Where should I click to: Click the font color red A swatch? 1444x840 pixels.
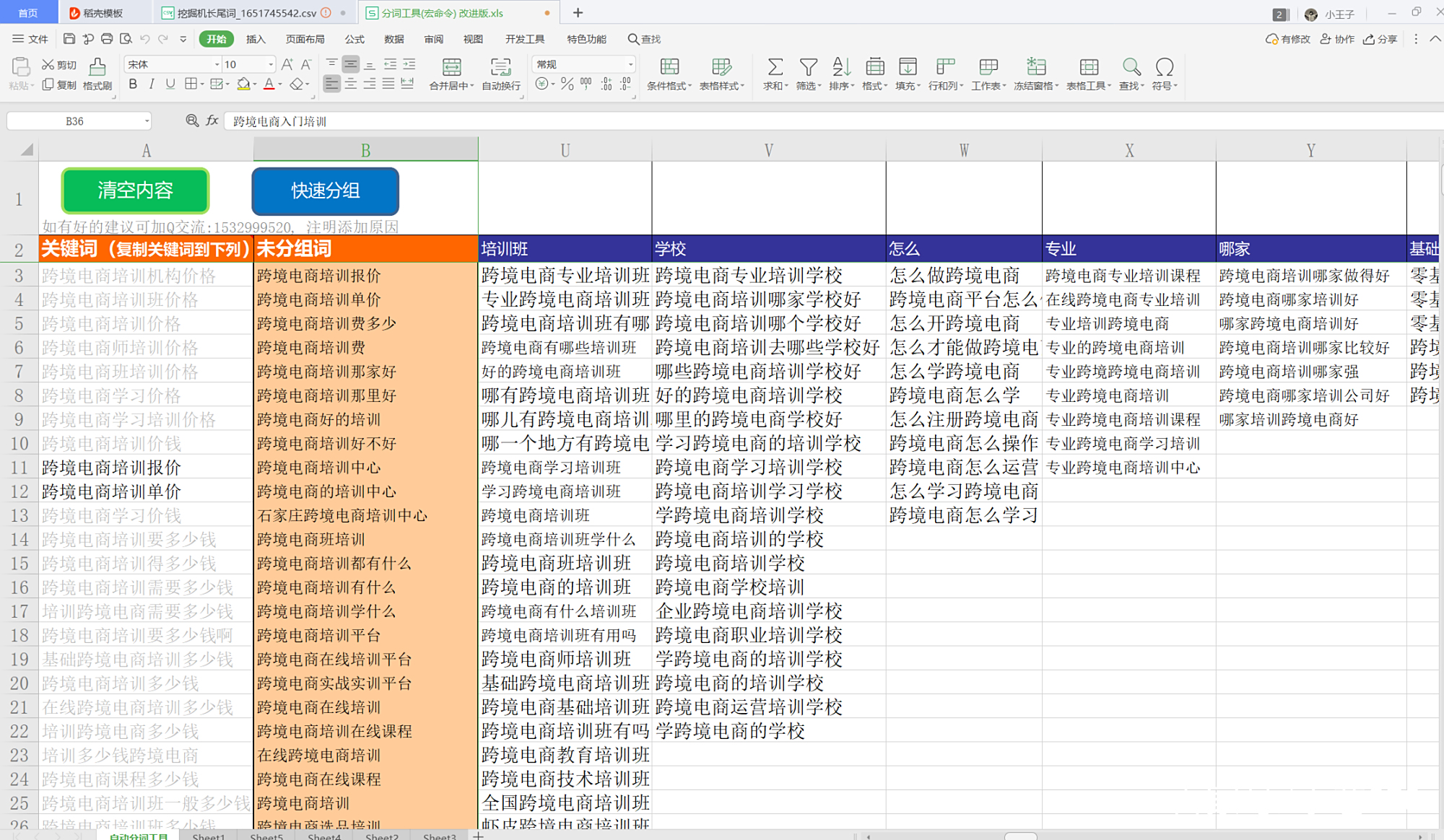coord(269,84)
